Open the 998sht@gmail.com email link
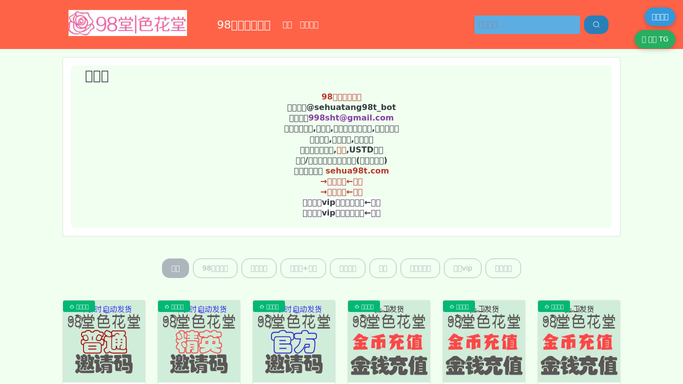 351,118
